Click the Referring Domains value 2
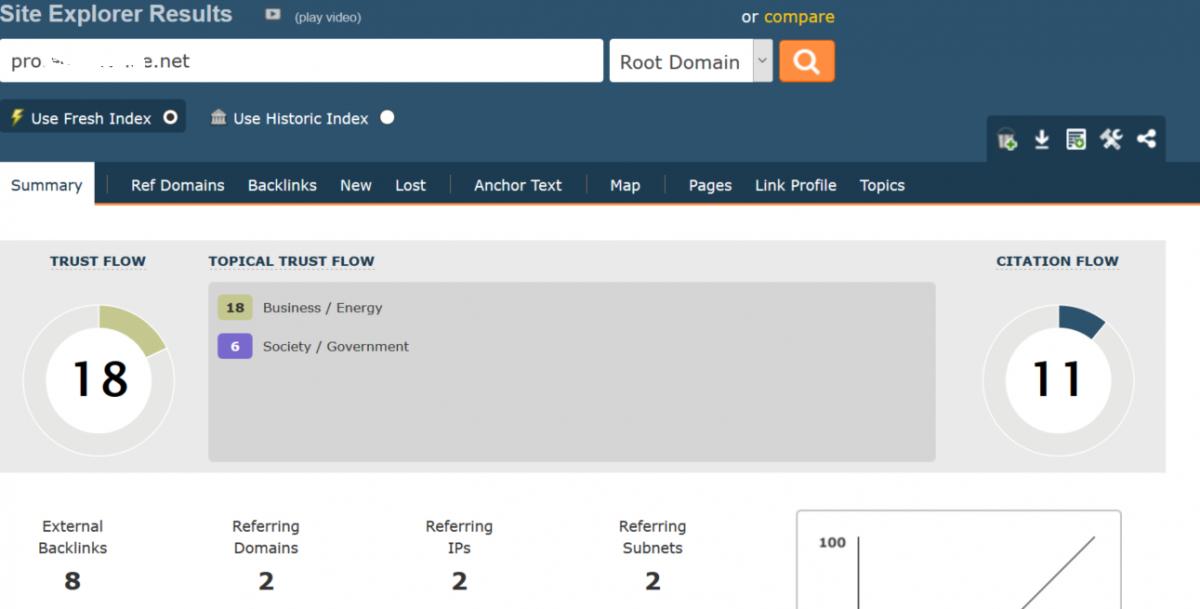This screenshot has width=1200, height=609. [x=266, y=581]
